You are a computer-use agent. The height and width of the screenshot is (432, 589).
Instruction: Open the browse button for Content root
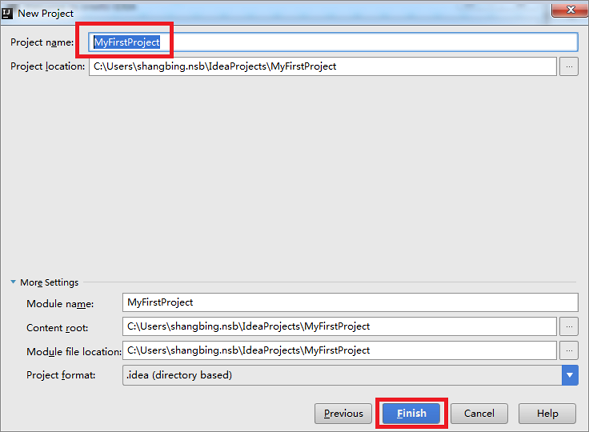tap(569, 326)
